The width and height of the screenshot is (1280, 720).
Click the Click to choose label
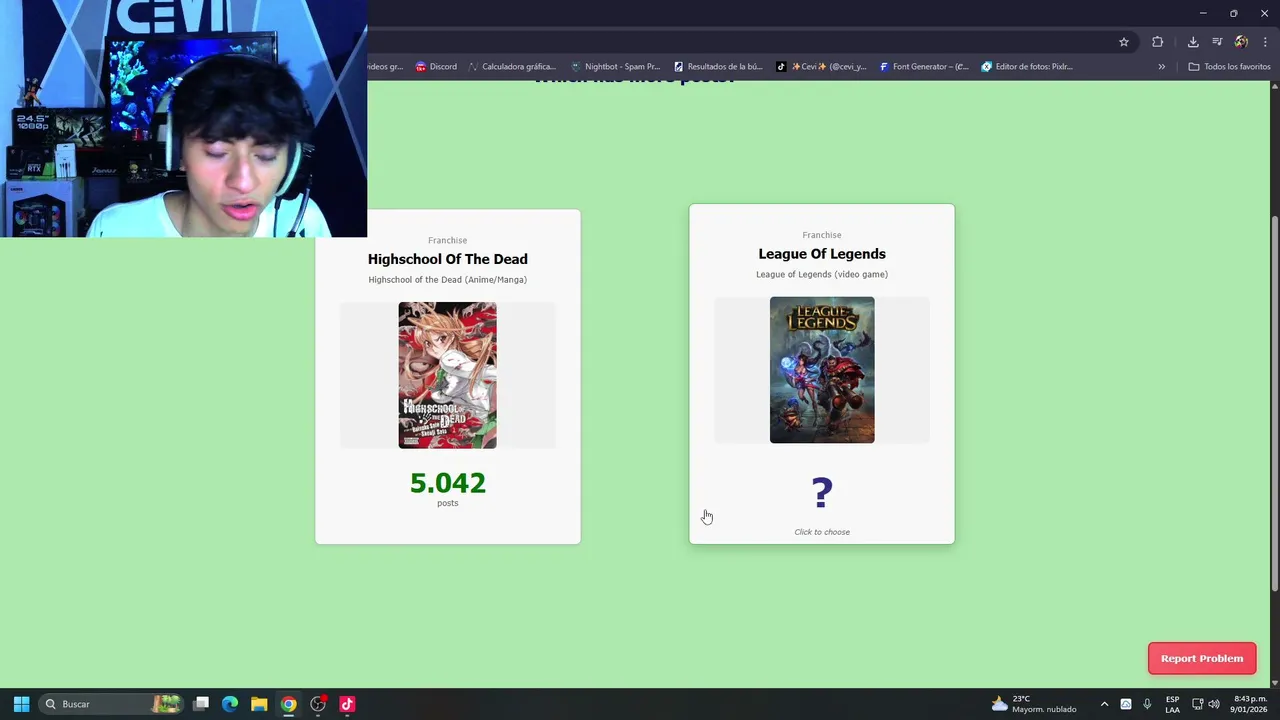tap(822, 532)
